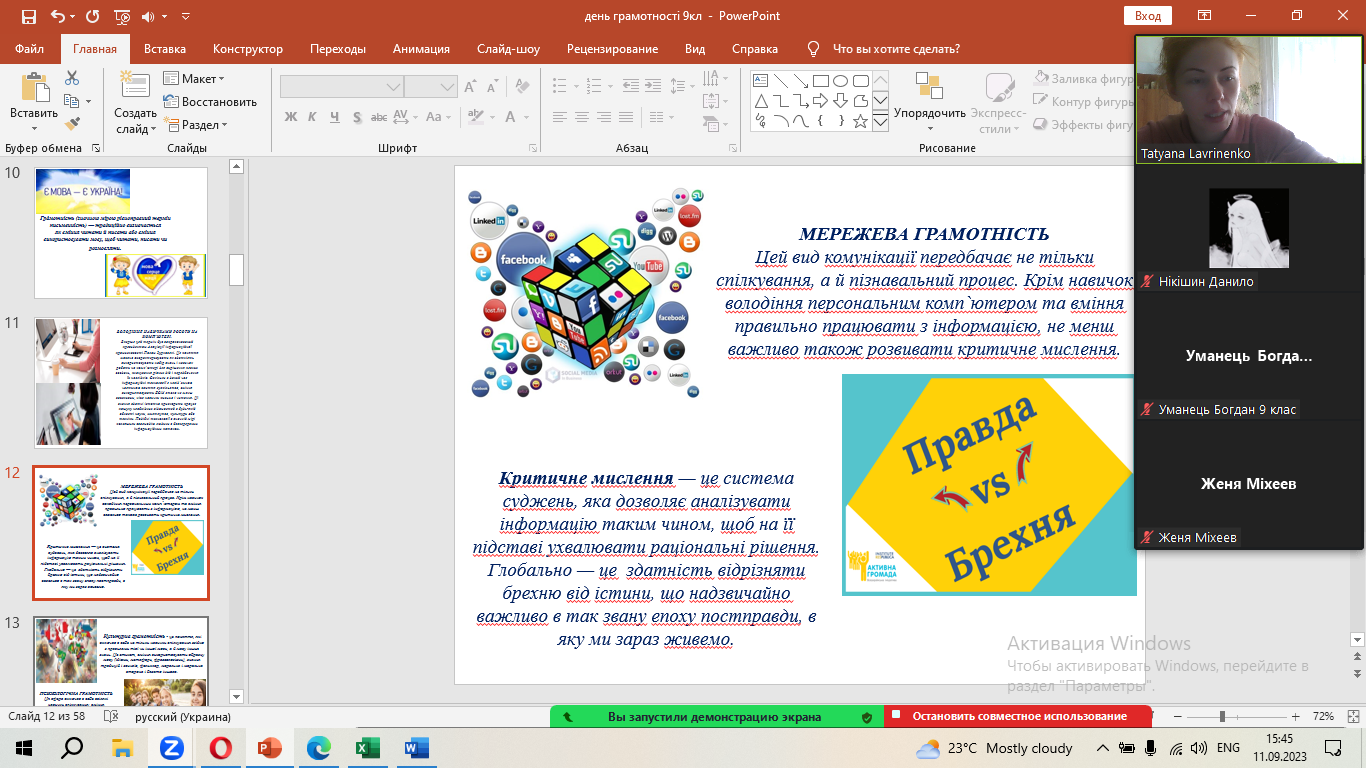Switch to the Анимация tab
Image resolution: width=1366 pixels, height=768 pixels.
(x=420, y=49)
